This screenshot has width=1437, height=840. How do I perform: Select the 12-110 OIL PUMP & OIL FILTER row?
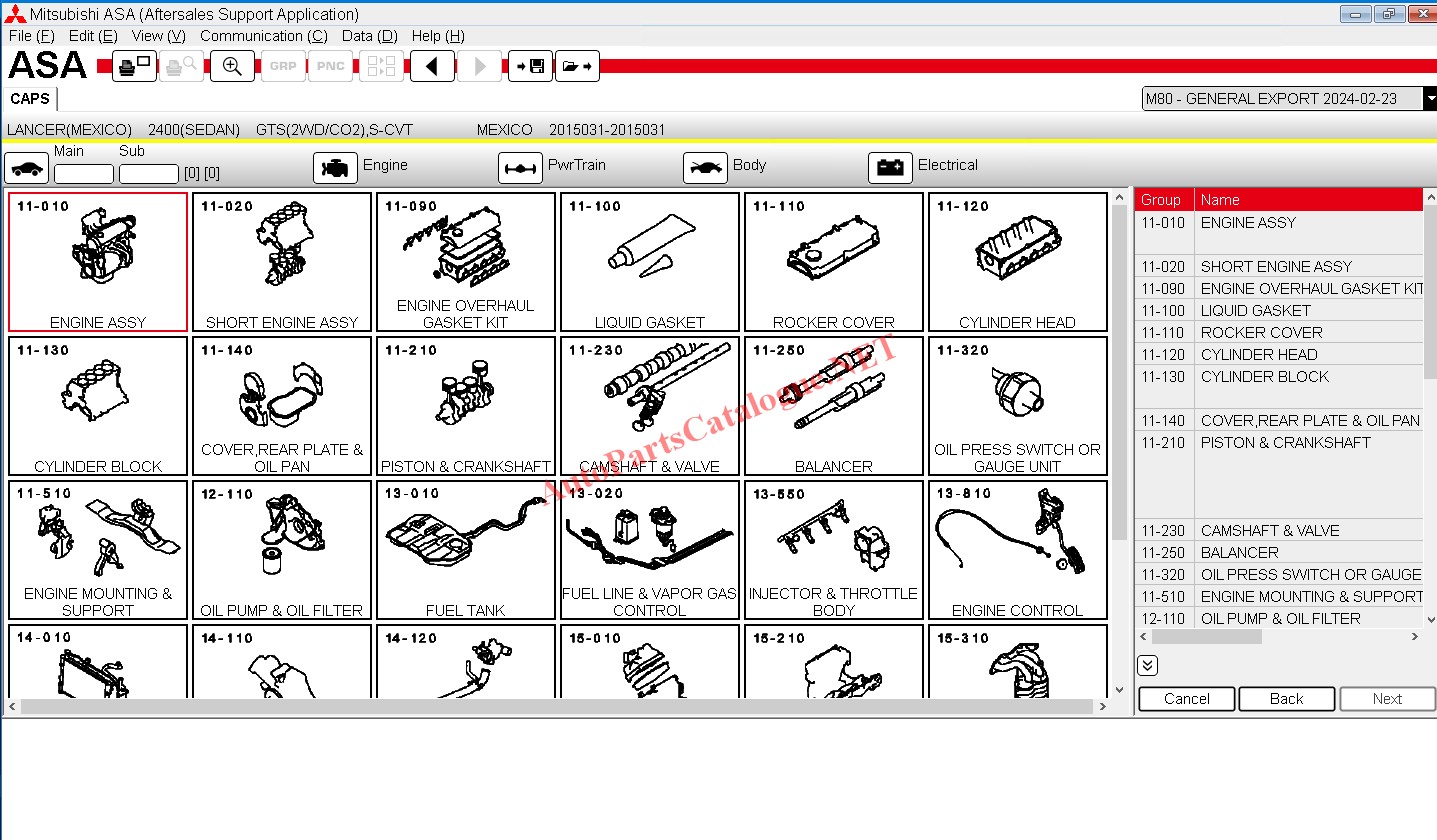[x=1279, y=618]
